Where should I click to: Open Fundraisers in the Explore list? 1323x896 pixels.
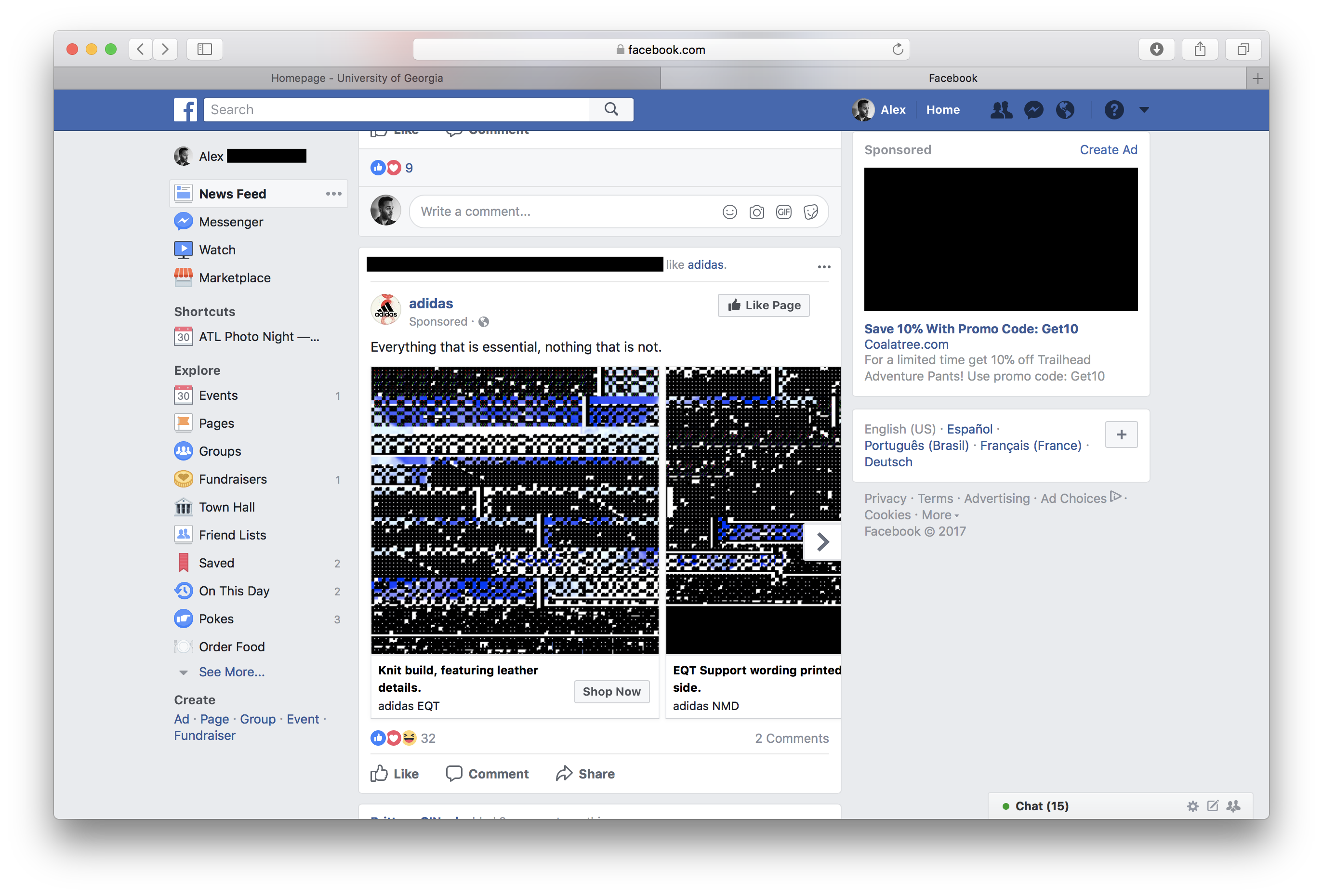(x=233, y=479)
